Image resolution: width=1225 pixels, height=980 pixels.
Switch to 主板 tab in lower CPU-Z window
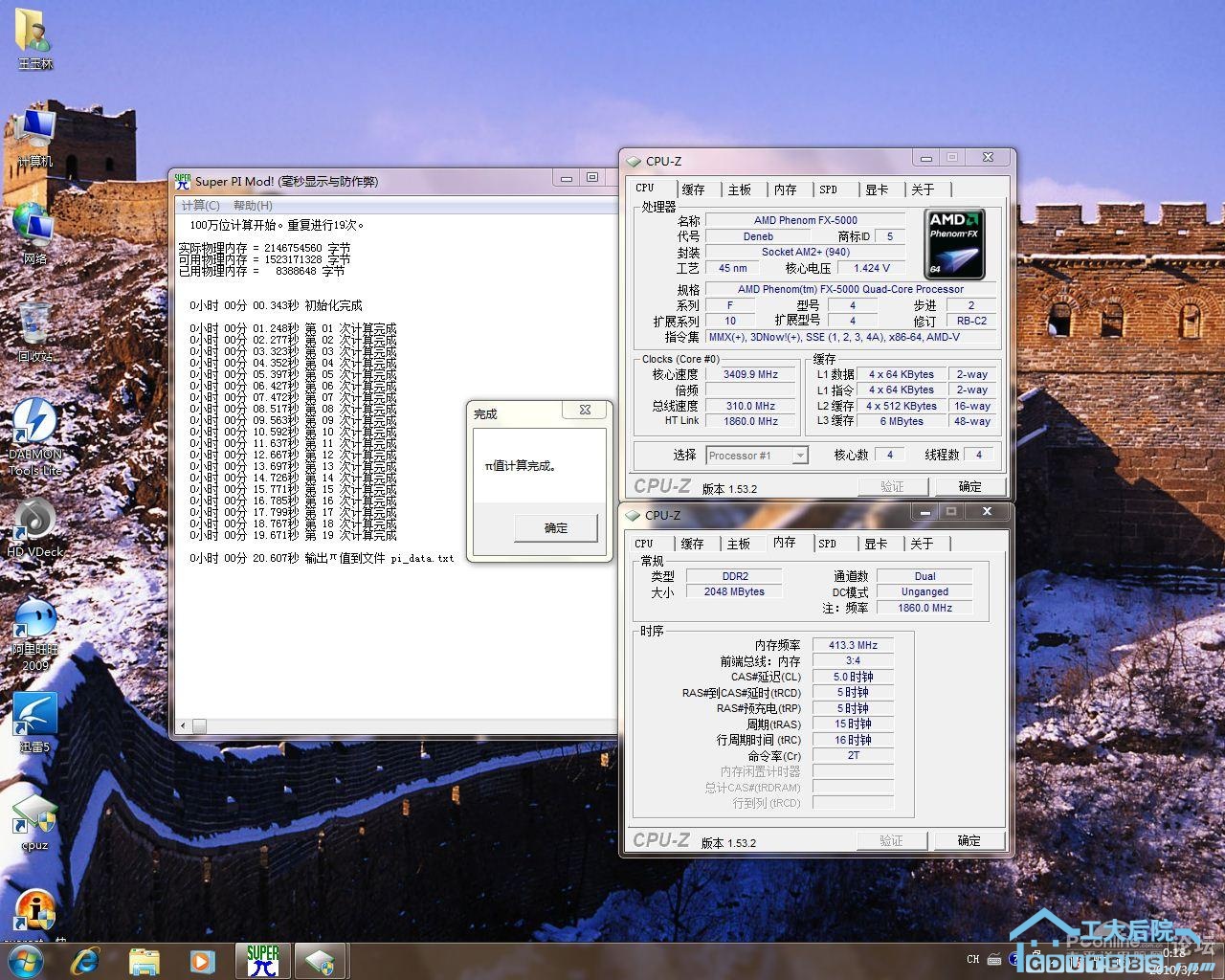click(x=739, y=544)
